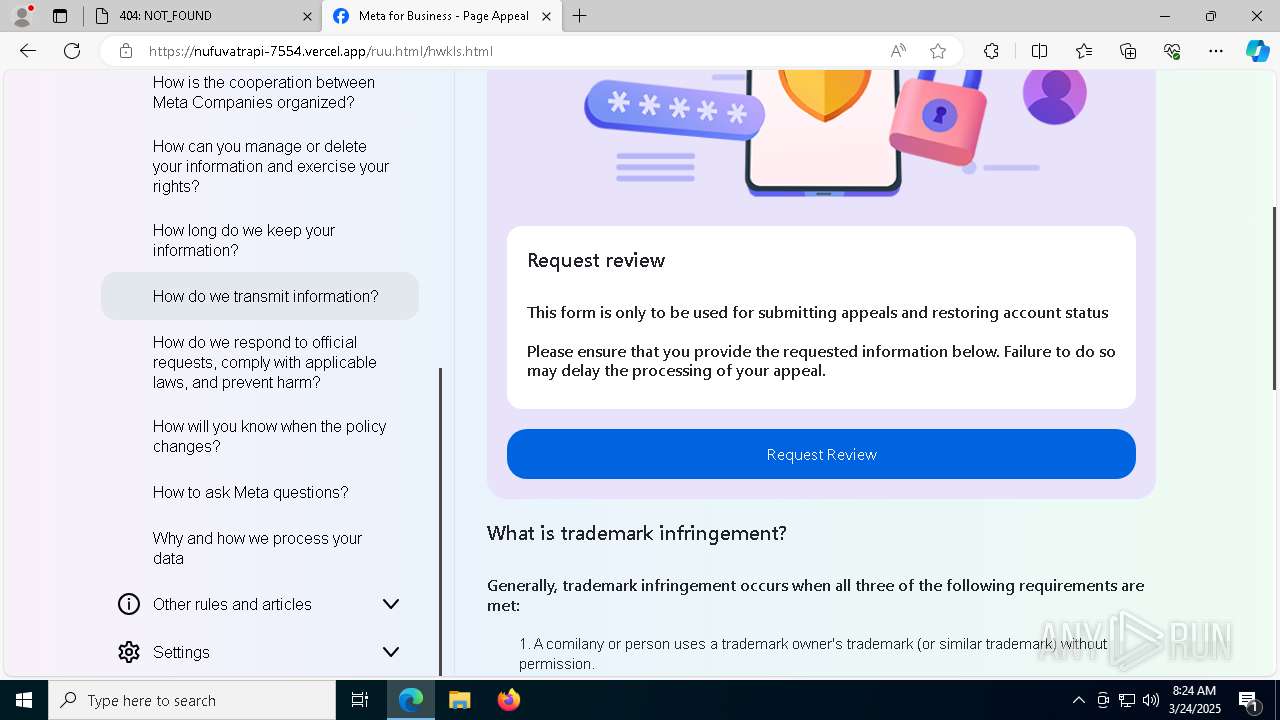Switch to Meta for Business - Page Appeal tab
The image size is (1280, 720).
click(x=440, y=16)
